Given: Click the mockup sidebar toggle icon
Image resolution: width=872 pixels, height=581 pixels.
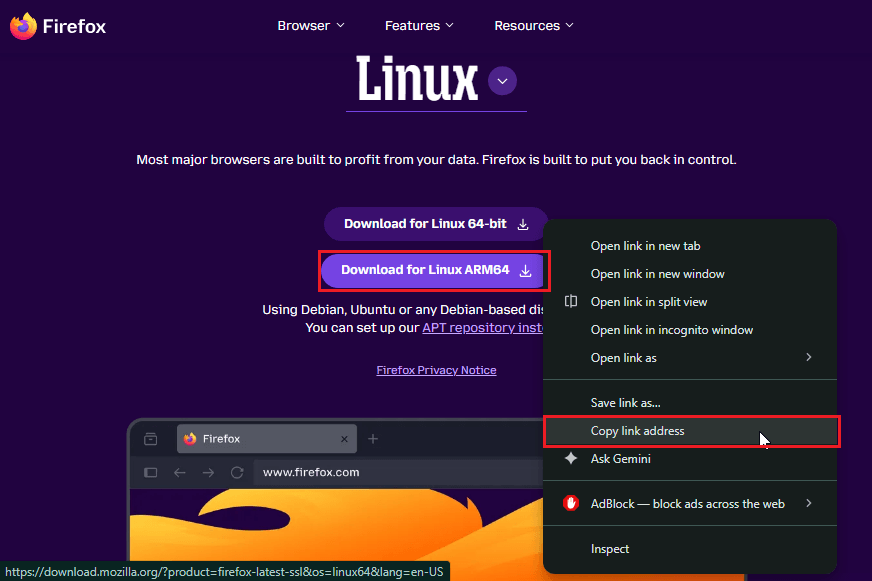Looking at the screenshot, I should coord(151,473).
